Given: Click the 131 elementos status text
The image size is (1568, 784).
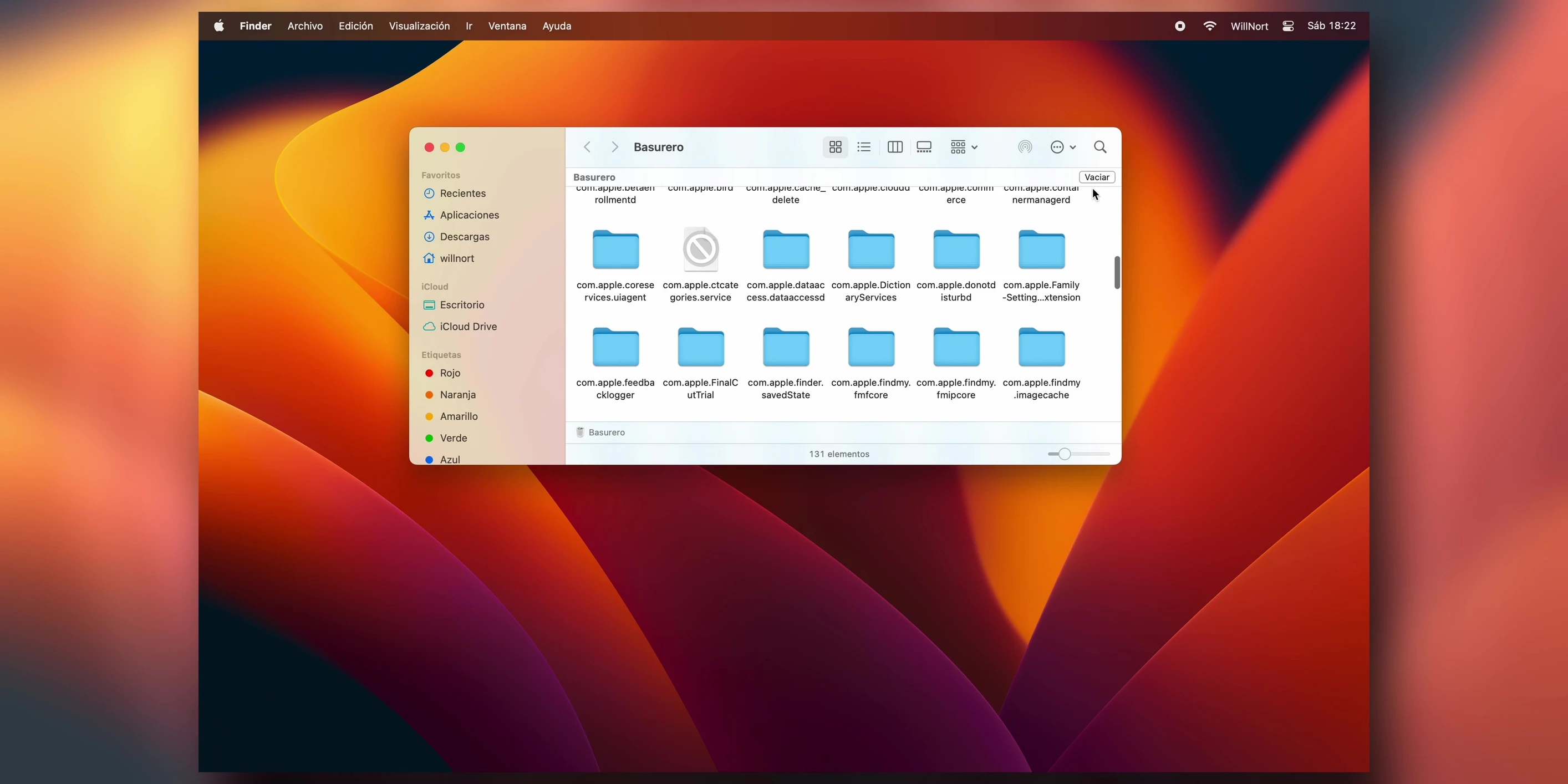Looking at the screenshot, I should pyautogui.click(x=839, y=454).
